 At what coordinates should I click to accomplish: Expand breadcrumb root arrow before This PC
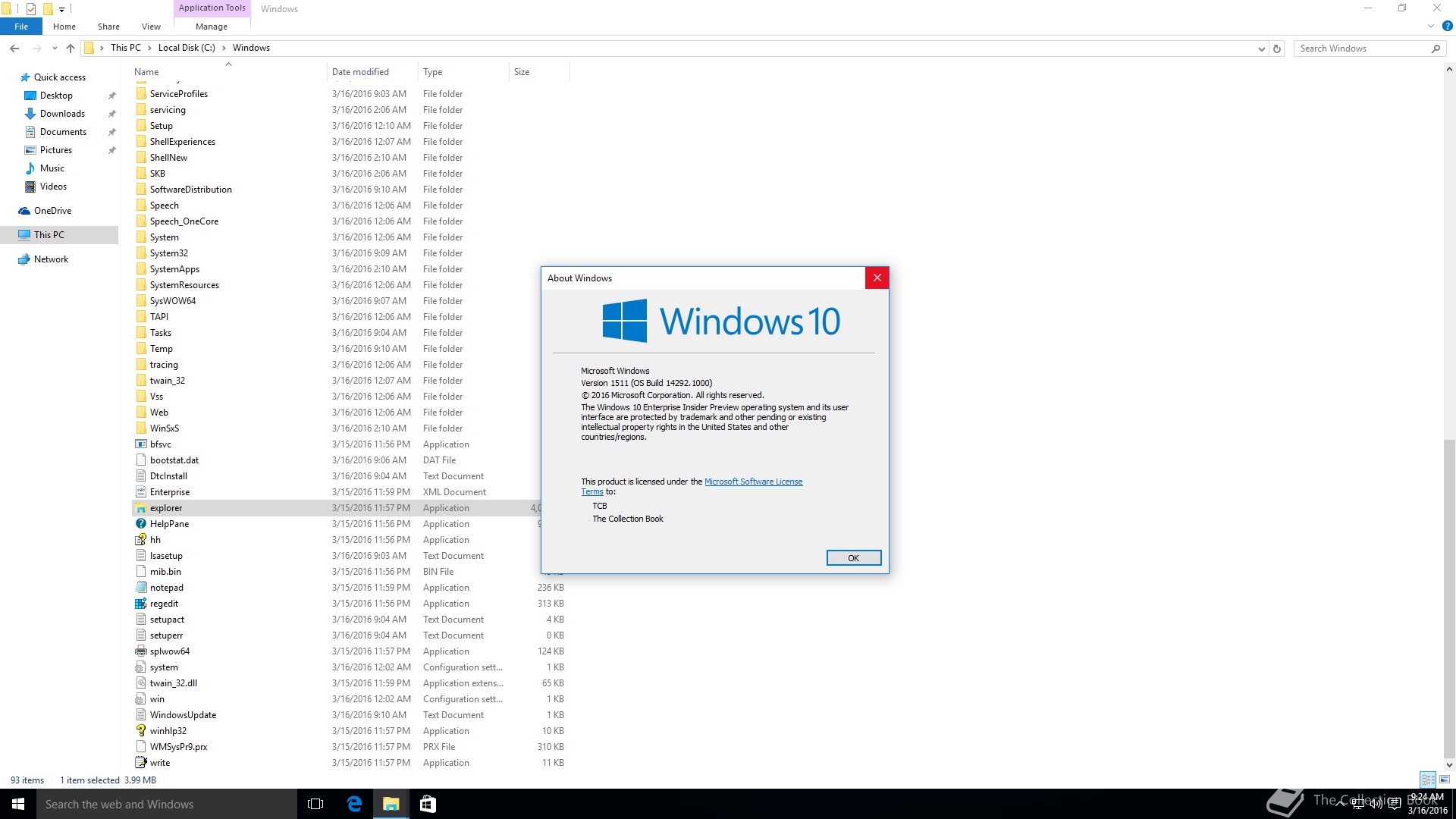(x=102, y=48)
